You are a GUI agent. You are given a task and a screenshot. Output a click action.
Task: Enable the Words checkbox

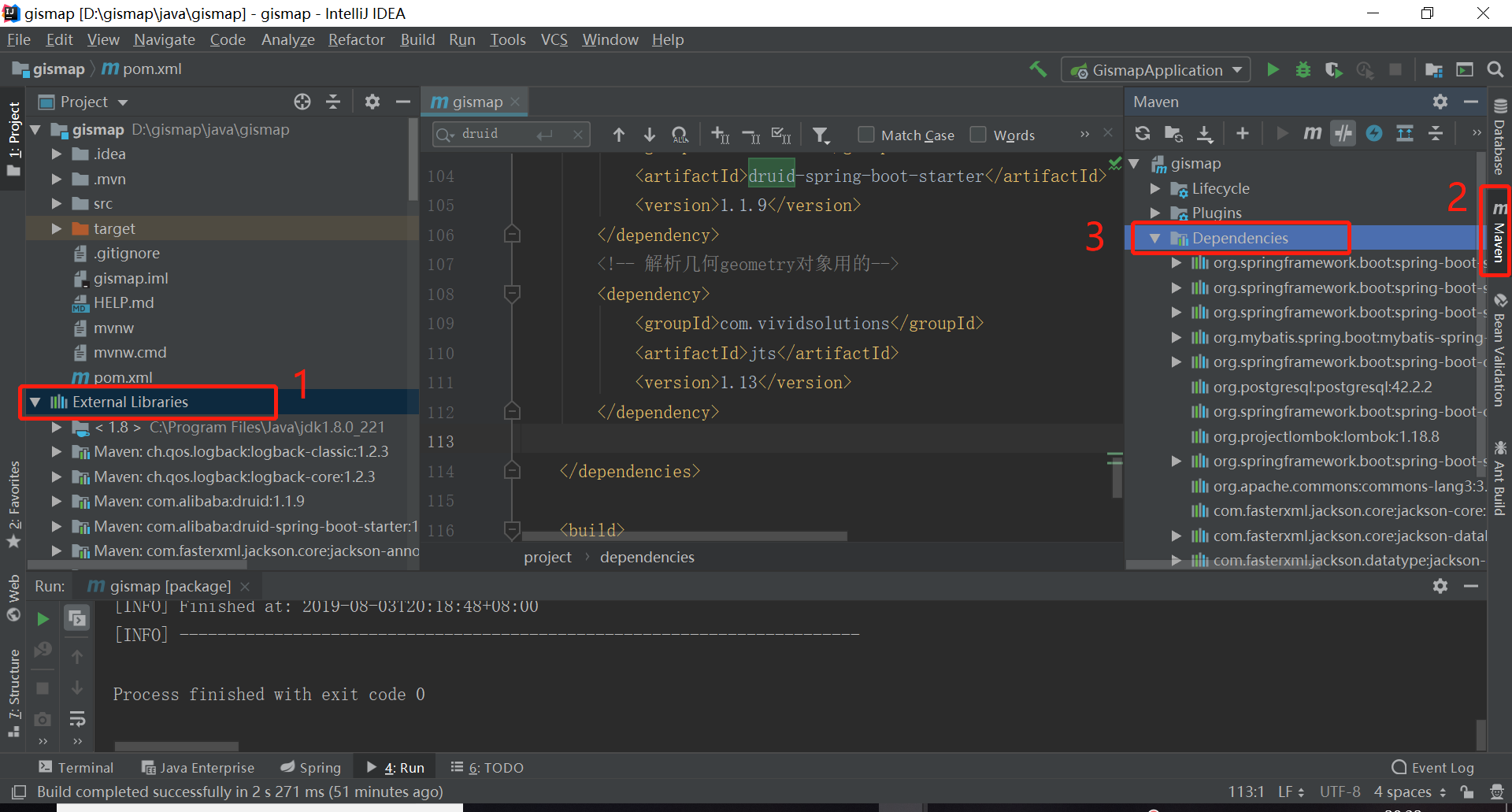pyautogui.click(x=978, y=135)
